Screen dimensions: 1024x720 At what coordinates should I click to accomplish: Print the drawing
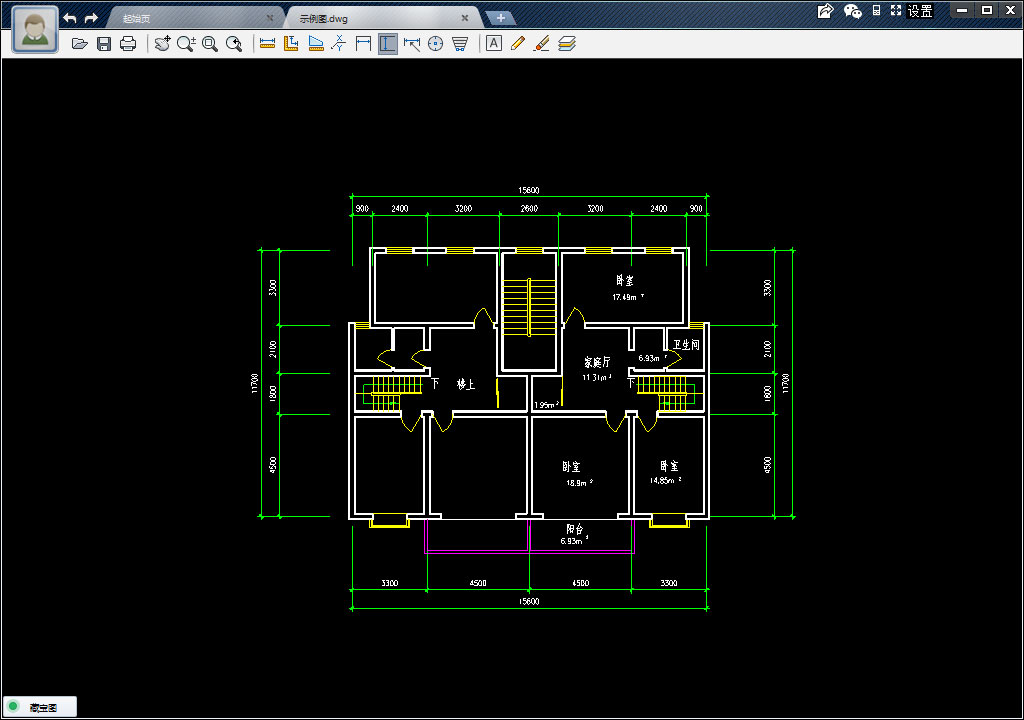(x=128, y=44)
